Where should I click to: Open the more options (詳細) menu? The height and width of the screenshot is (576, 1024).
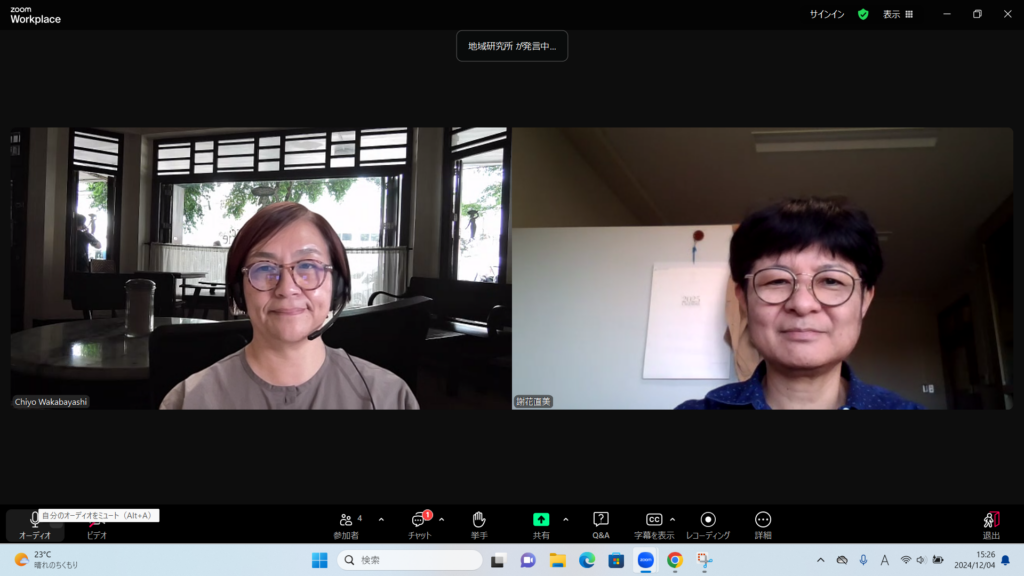763,524
